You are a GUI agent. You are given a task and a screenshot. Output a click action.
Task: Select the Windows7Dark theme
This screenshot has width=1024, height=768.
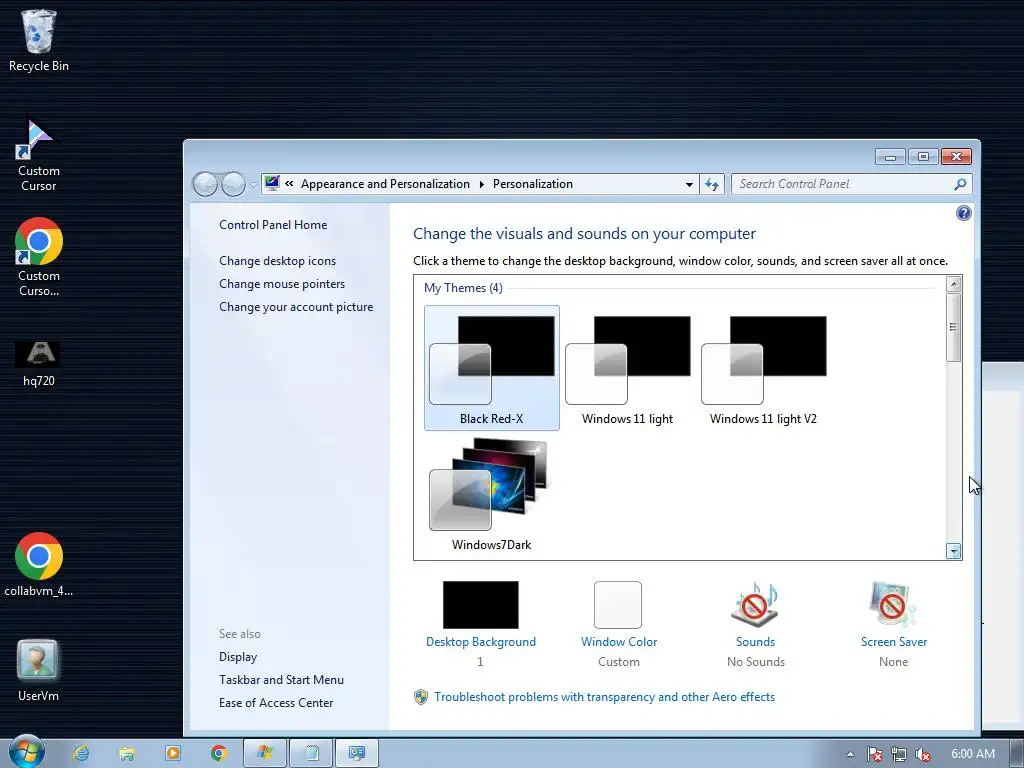click(492, 494)
